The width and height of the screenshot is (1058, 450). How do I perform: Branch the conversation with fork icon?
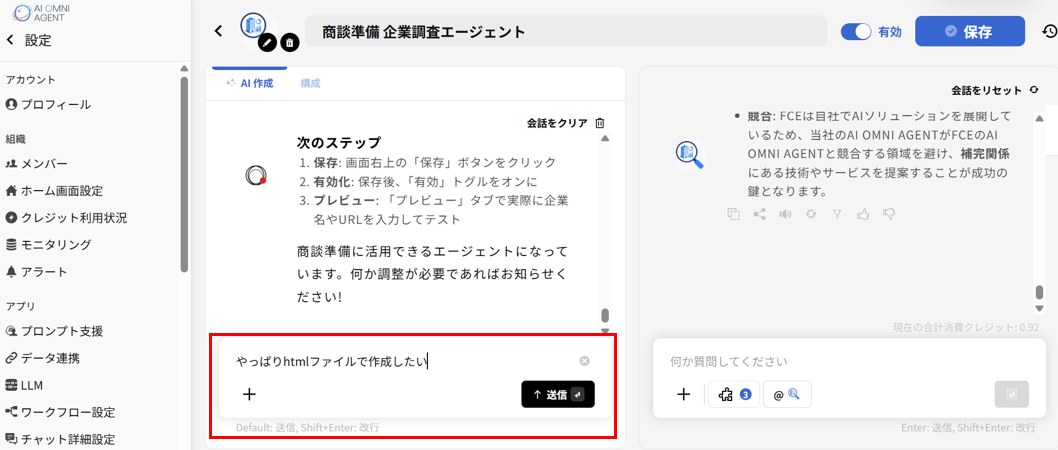(837, 214)
